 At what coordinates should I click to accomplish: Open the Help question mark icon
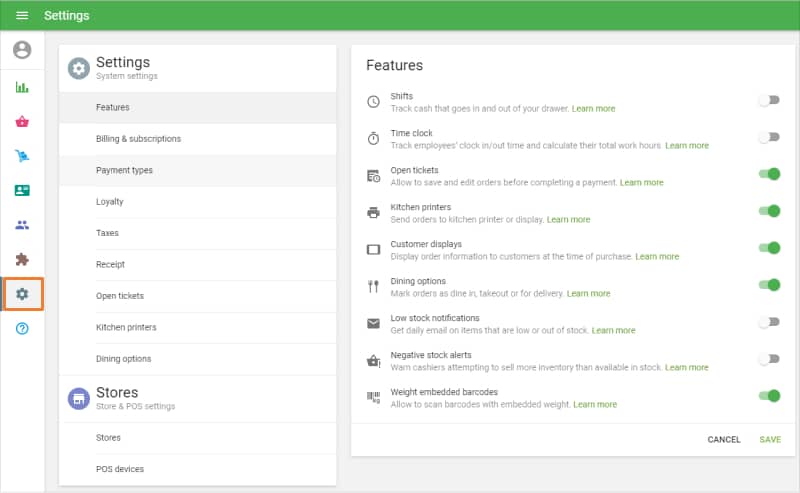tap(22, 328)
